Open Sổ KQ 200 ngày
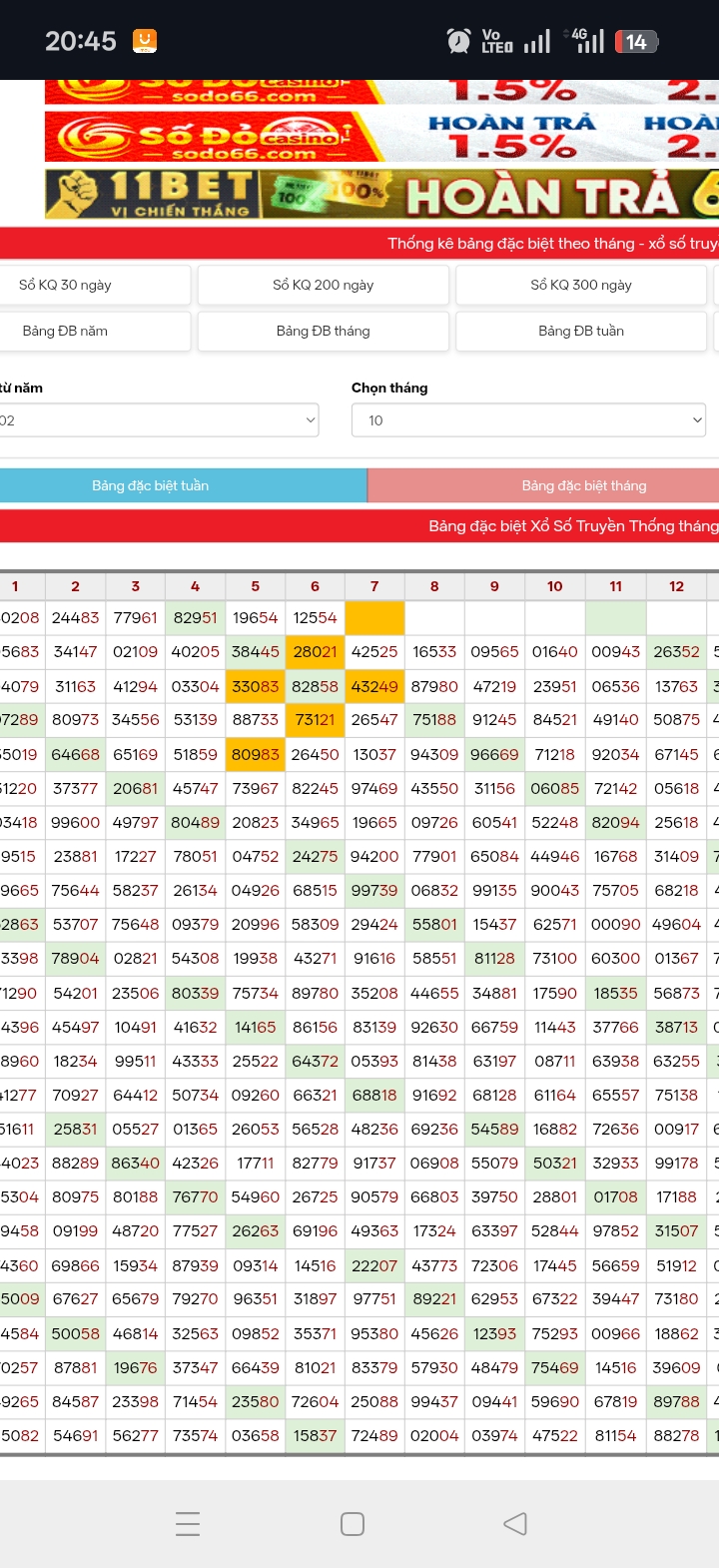 coord(324,285)
